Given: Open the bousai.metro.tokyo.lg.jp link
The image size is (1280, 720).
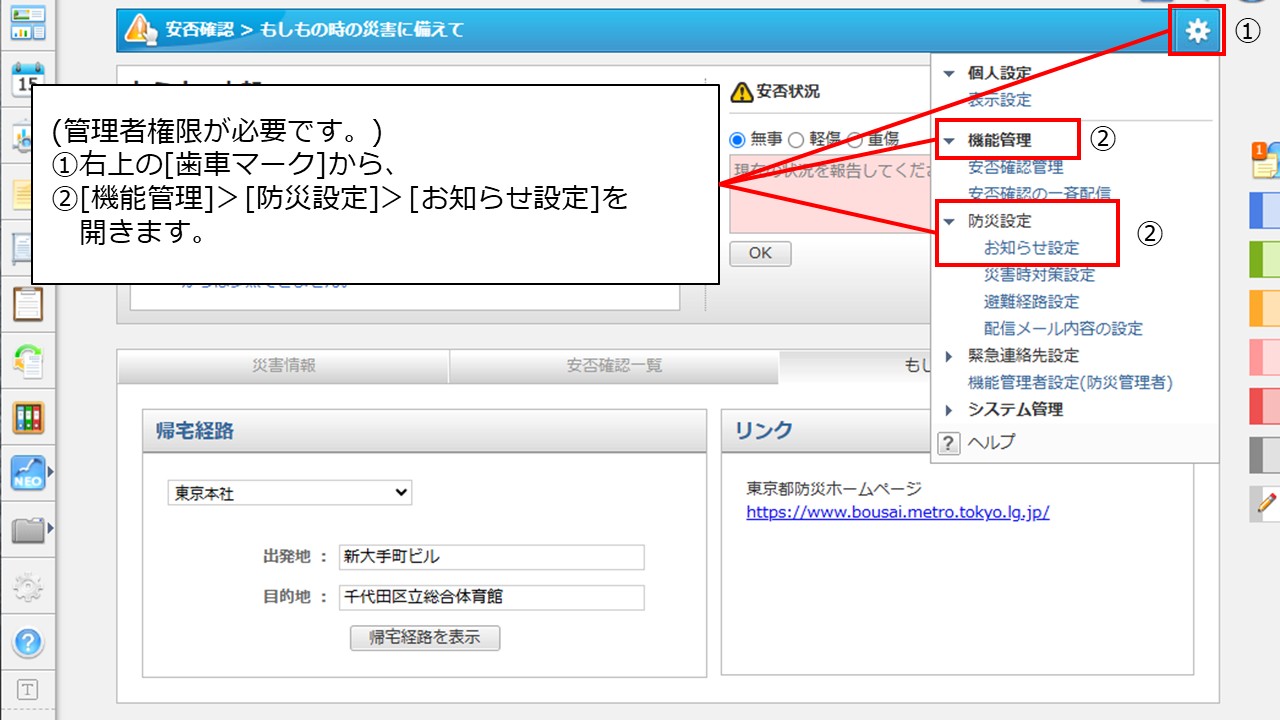Looking at the screenshot, I should tap(898, 513).
